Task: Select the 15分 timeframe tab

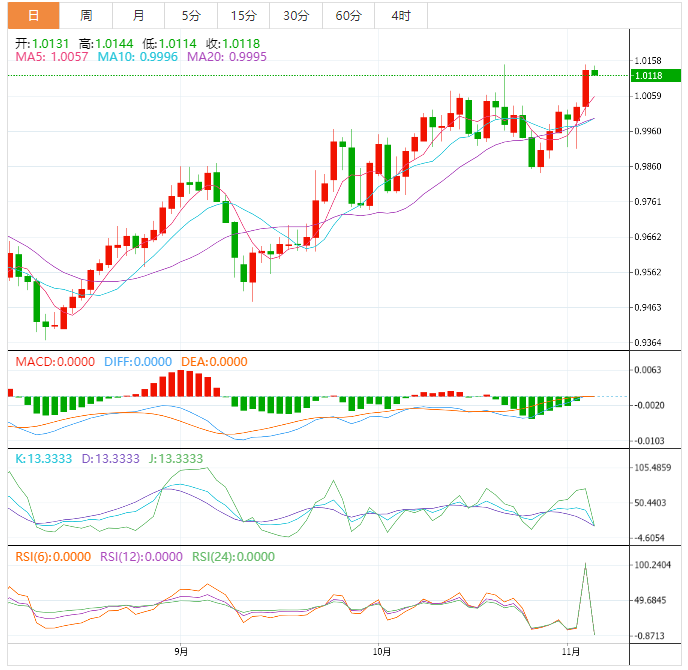Action: (243, 15)
